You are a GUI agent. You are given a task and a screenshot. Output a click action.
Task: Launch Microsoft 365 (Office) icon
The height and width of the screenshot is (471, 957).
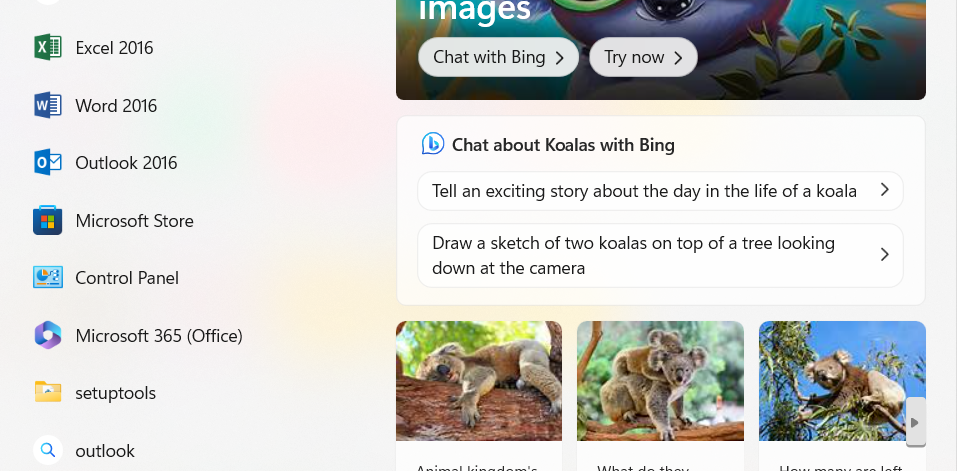48,336
